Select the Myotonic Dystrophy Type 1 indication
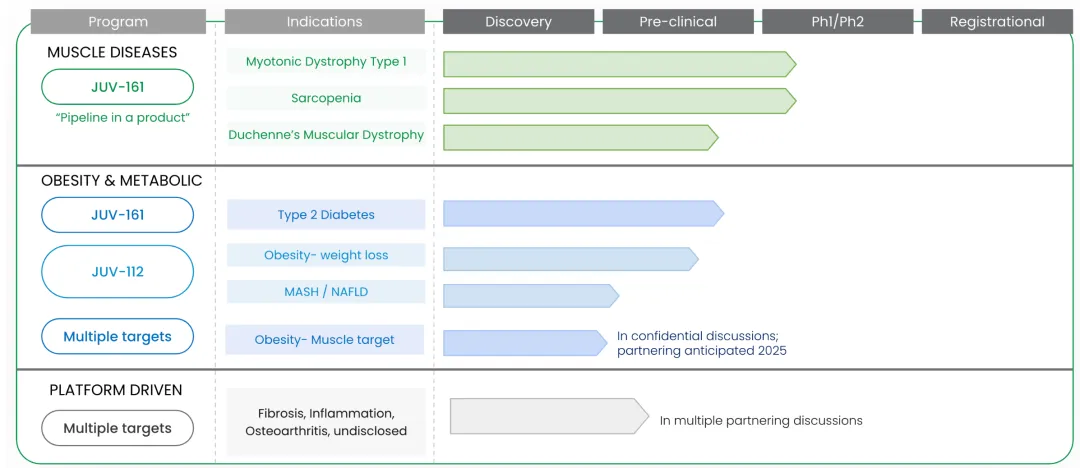 pos(326,62)
